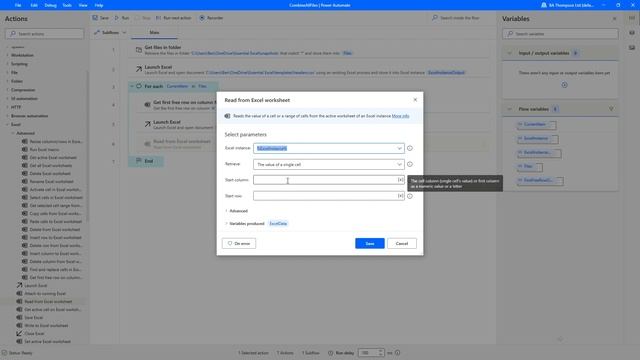640x360 pixels.
Task: Open the Tools menu
Action: click(x=67, y=5)
